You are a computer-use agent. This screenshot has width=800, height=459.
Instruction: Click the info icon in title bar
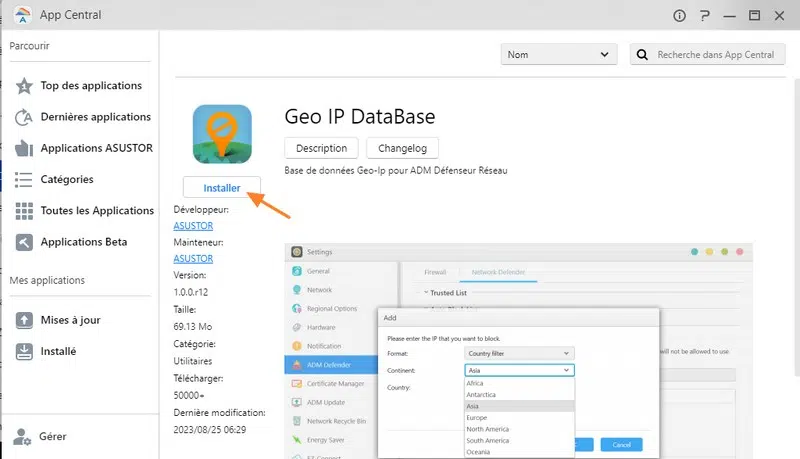pyautogui.click(x=679, y=16)
